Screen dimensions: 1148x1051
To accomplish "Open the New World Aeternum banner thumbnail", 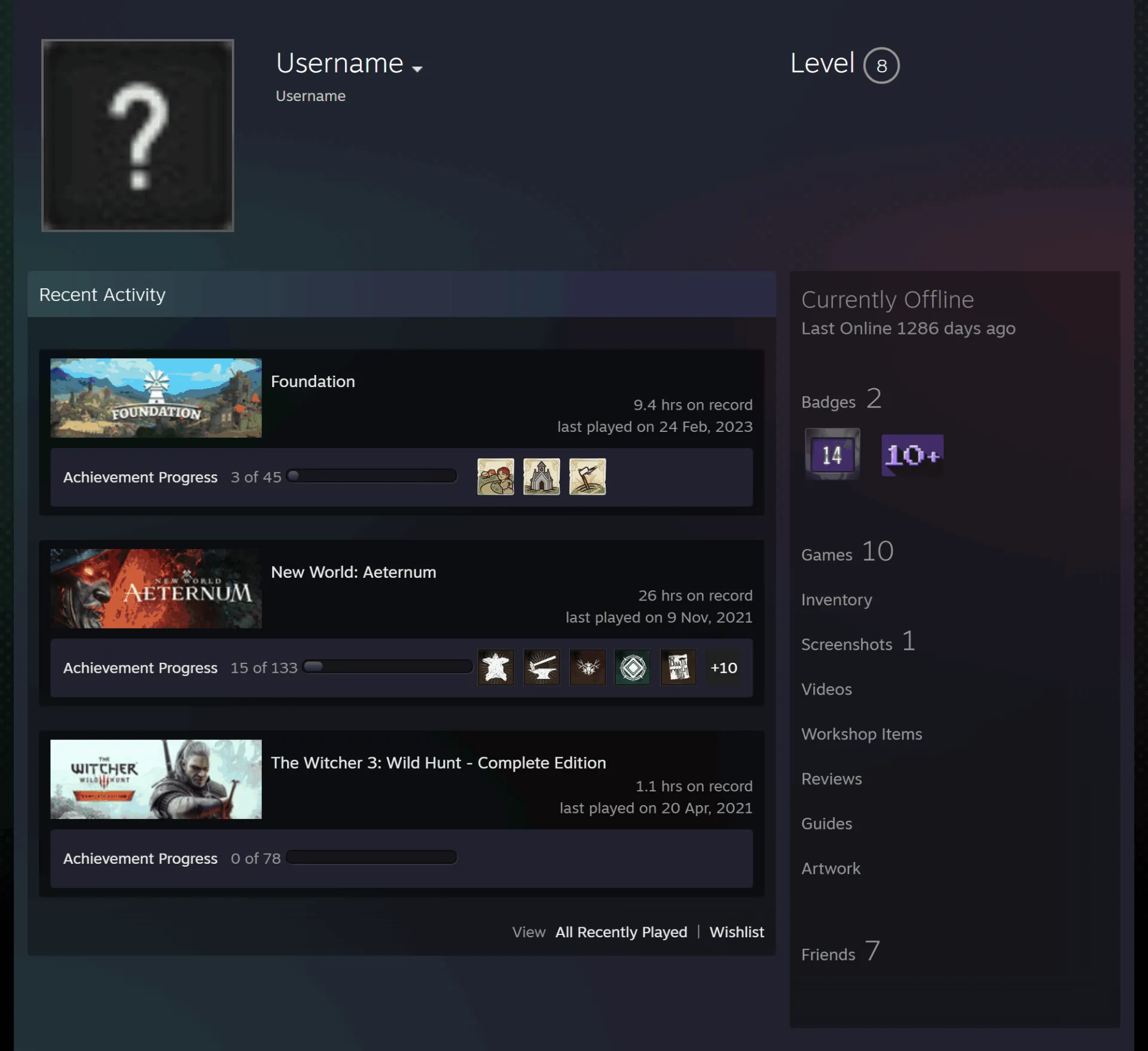I will coord(156,589).
